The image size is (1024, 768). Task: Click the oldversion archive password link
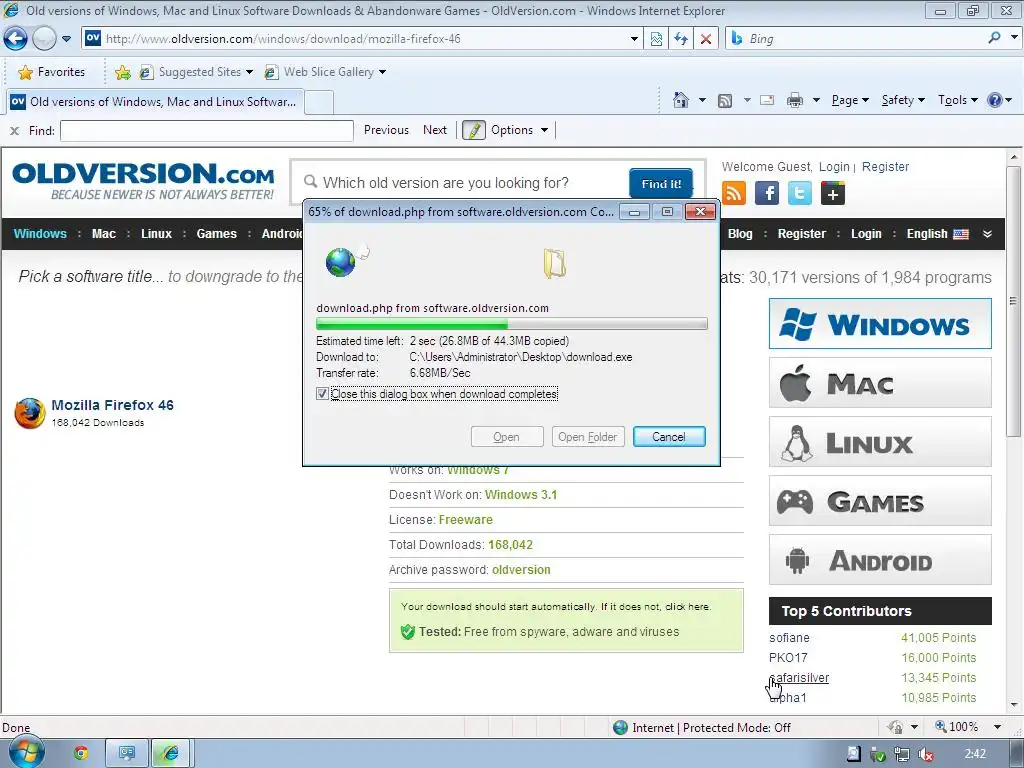coord(521,570)
